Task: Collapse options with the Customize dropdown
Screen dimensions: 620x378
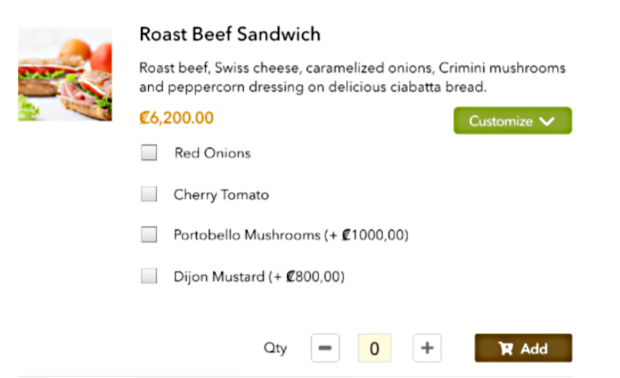Action: point(512,121)
